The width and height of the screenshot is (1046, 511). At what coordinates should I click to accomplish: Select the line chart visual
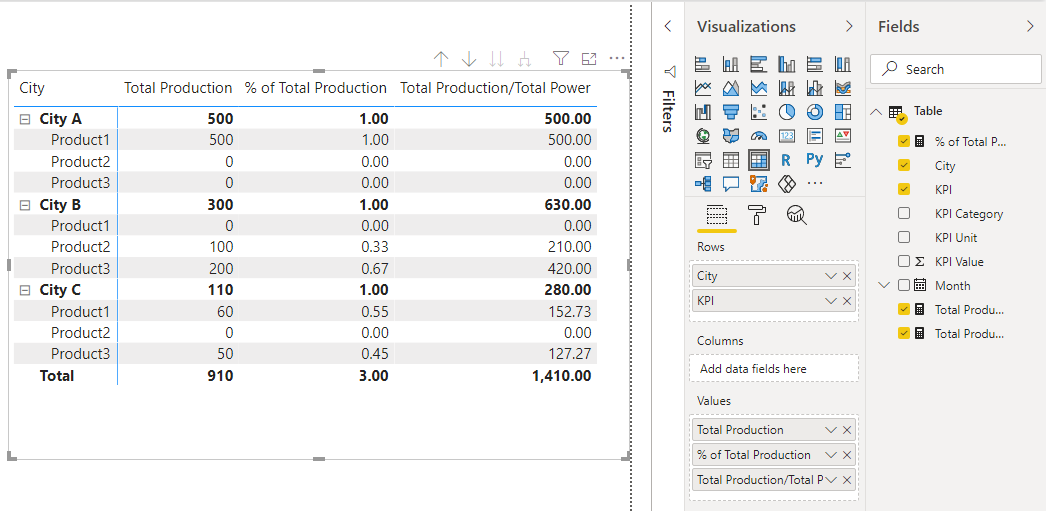click(x=703, y=87)
